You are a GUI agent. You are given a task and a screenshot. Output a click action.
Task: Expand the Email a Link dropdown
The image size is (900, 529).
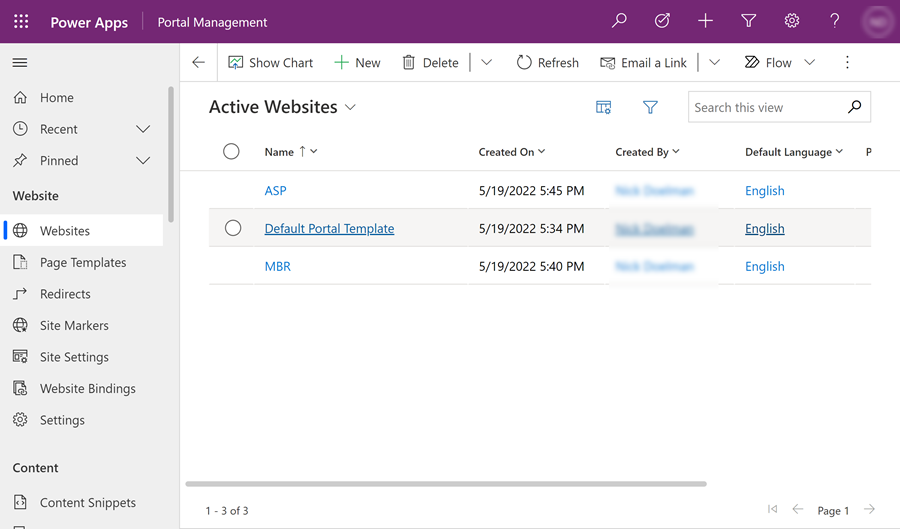(x=715, y=63)
